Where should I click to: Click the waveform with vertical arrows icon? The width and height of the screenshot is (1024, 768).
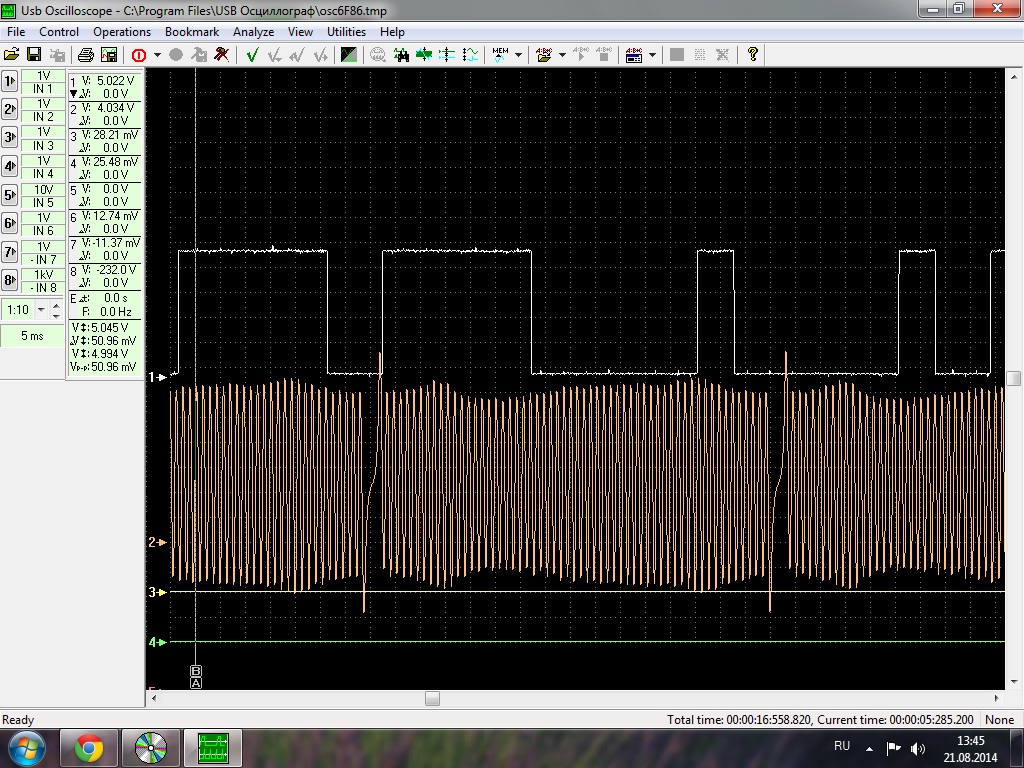click(x=470, y=55)
